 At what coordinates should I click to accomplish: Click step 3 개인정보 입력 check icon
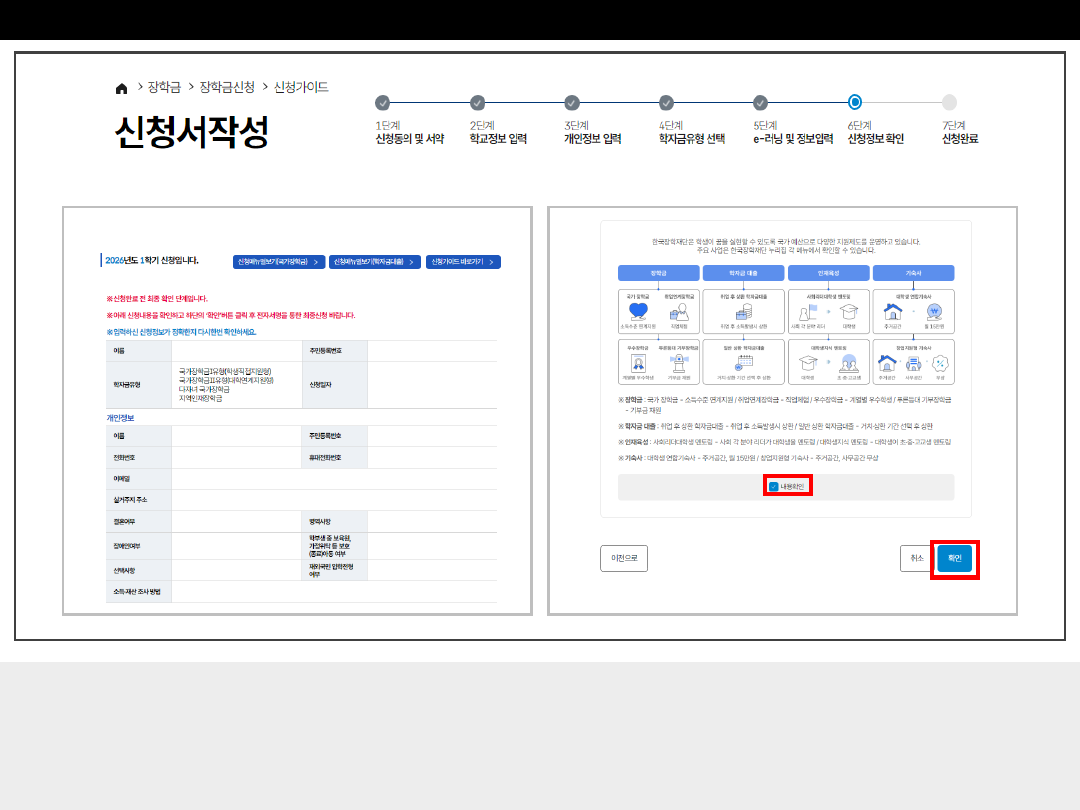pos(572,102)
